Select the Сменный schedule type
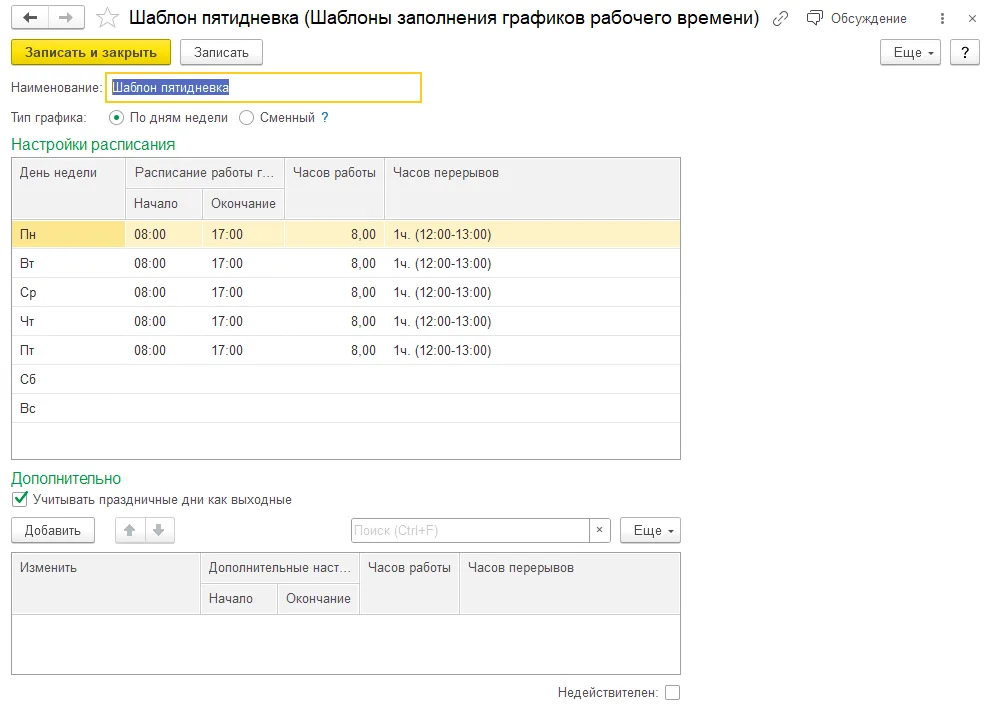Viewport: 986px width, 705px height. click(246, 118)
